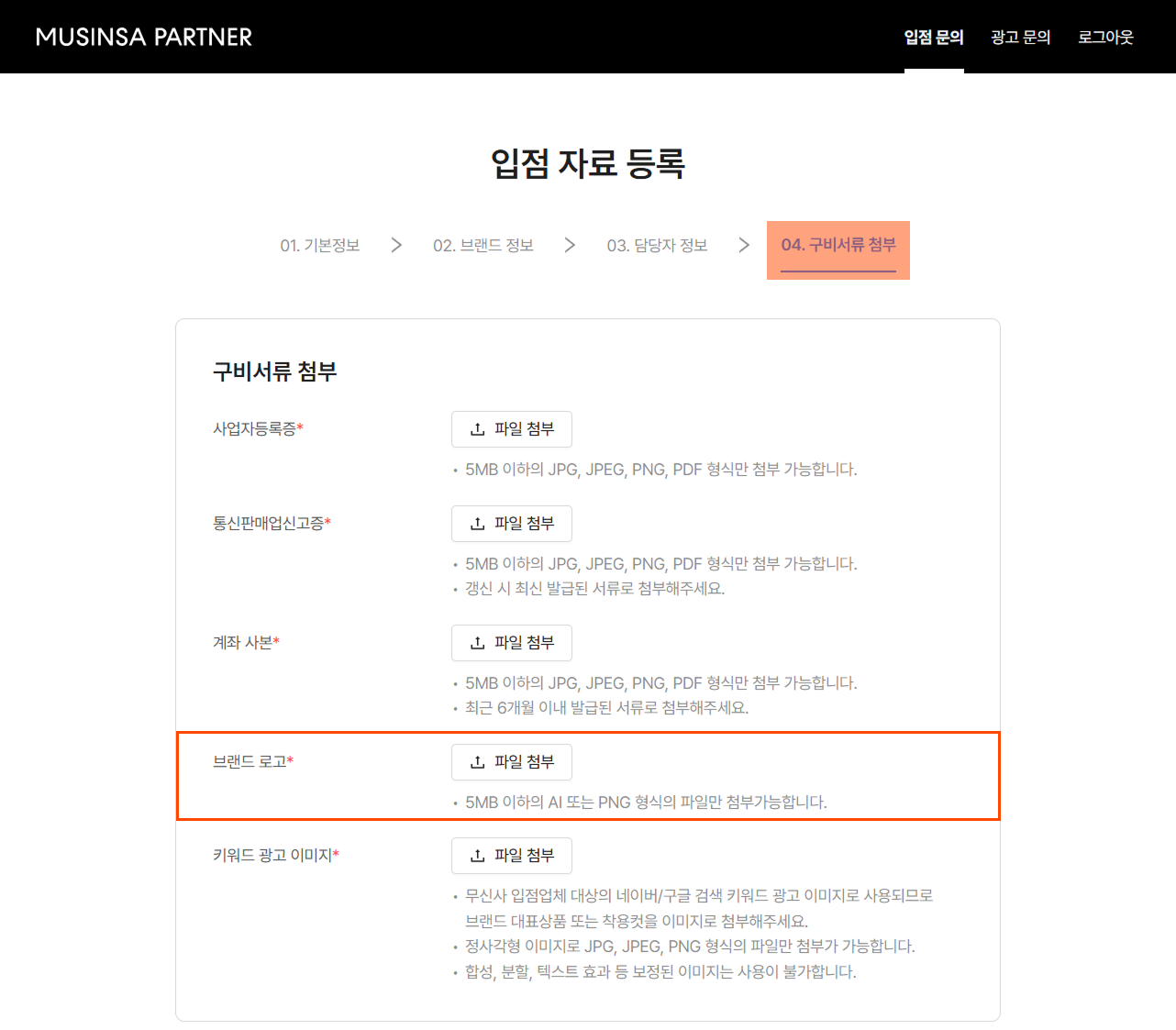
Task: Click the 브랜드 로고 field label
Action: (250, 762)
